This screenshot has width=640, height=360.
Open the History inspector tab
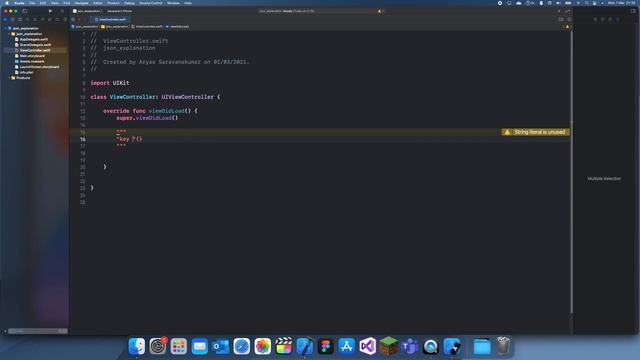click(x=603, y=19)
